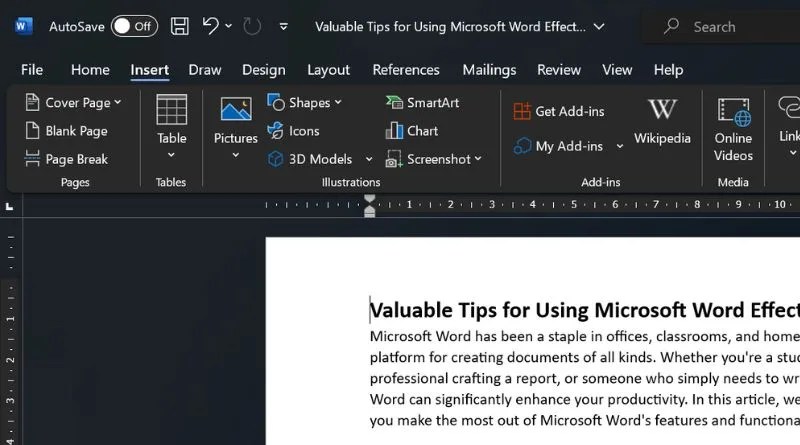Select the Insert tab
The width and height of the screenshot is (800, 445).
tap(149, 70)
